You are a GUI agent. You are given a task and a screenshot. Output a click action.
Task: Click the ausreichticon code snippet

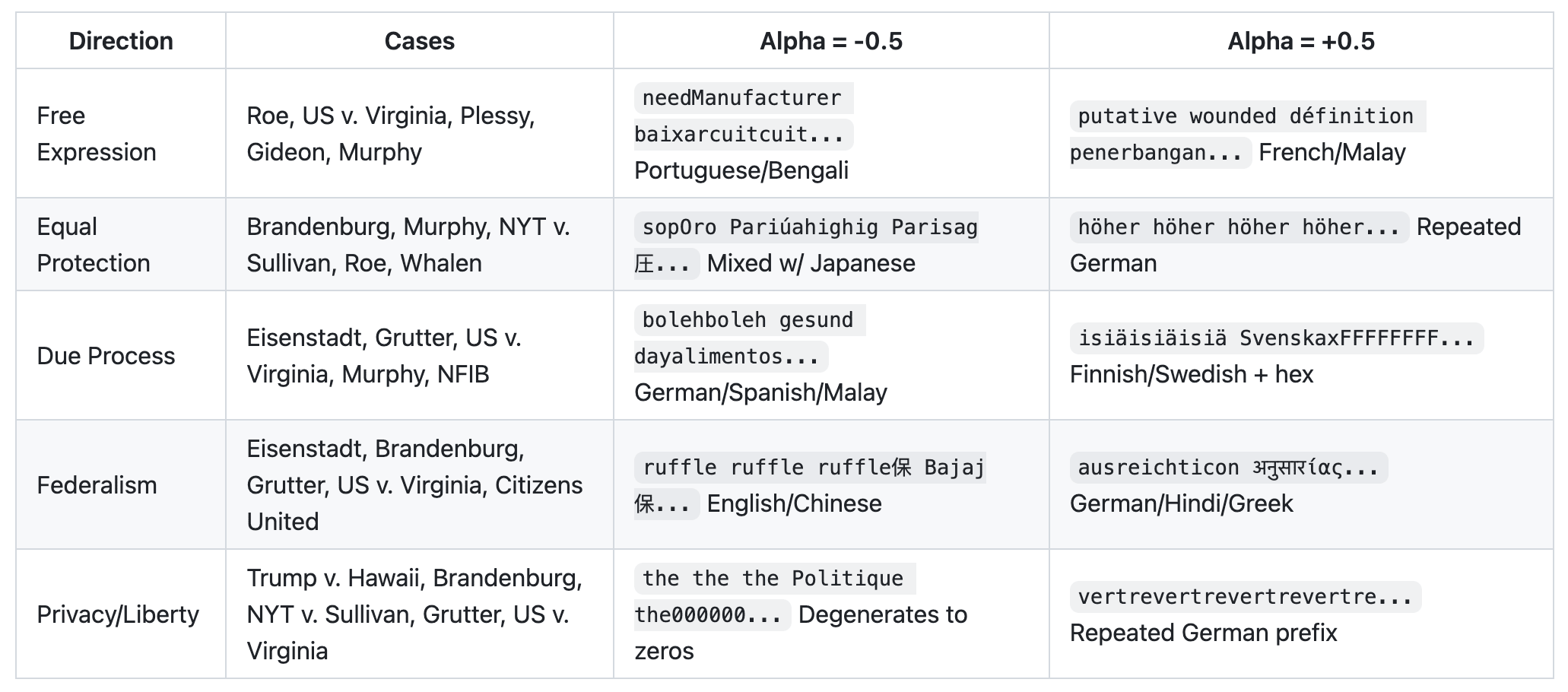point(1227,468)
